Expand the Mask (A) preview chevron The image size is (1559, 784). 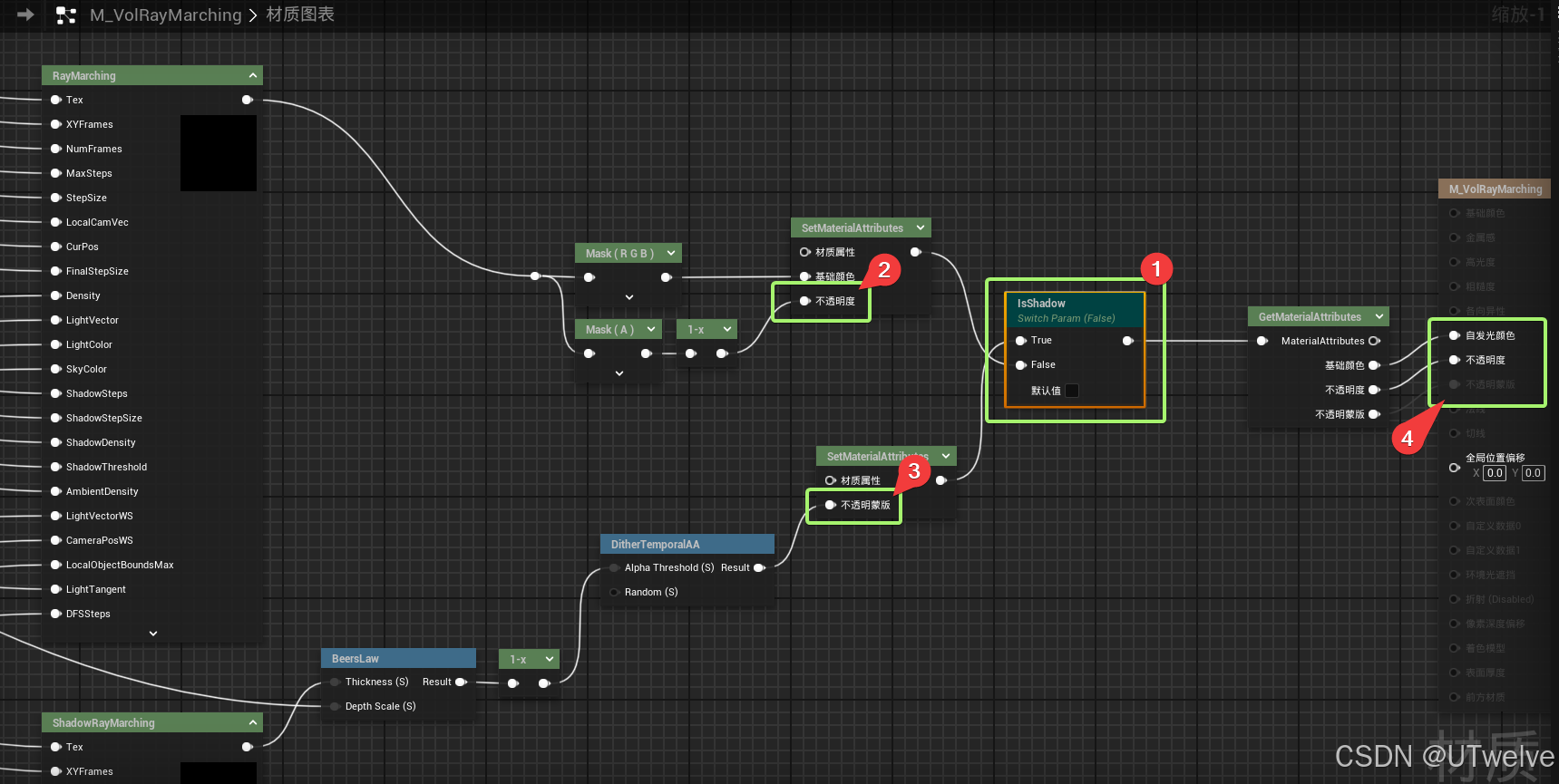619,373
